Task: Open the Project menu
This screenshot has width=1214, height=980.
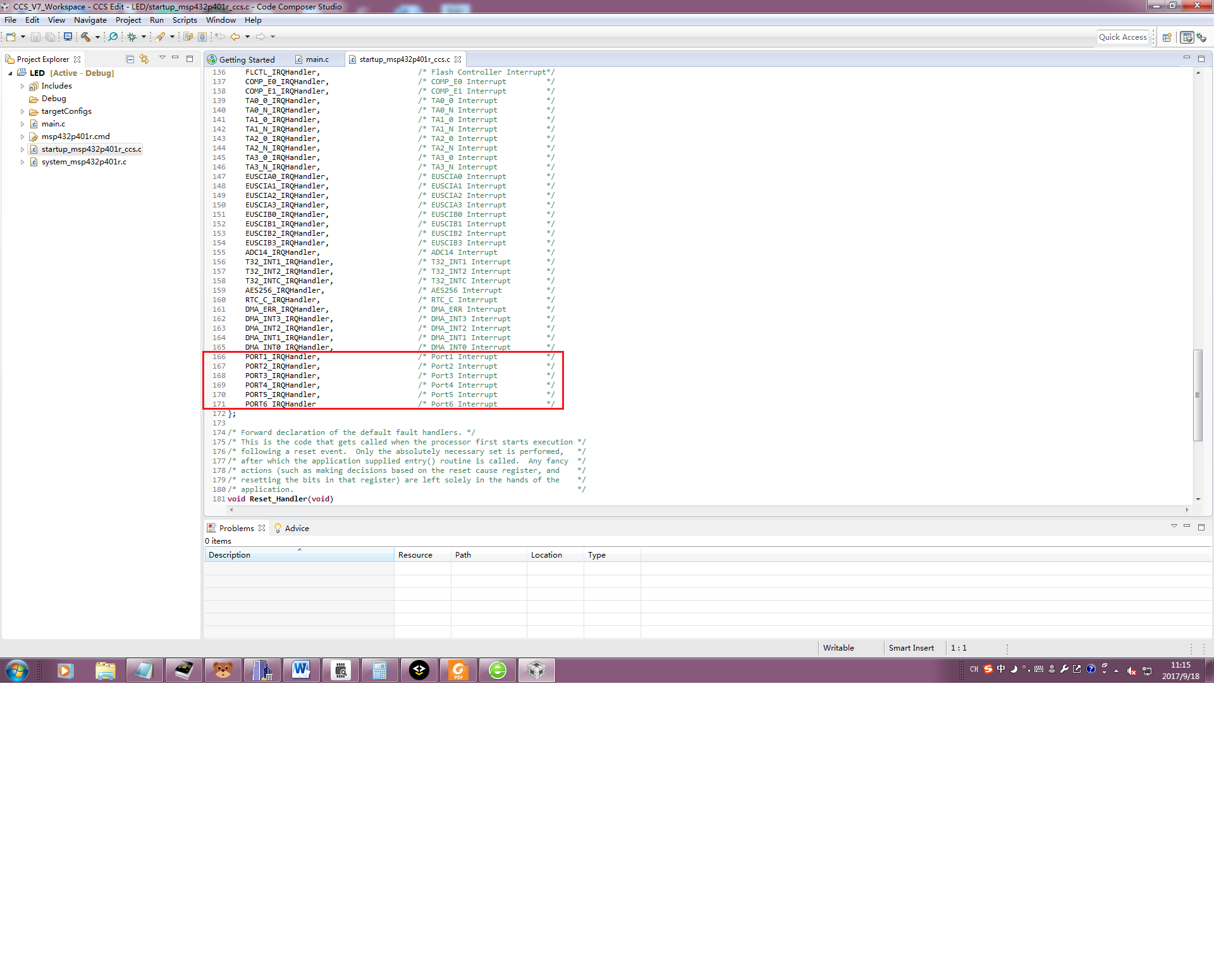Action: (128, 20)
